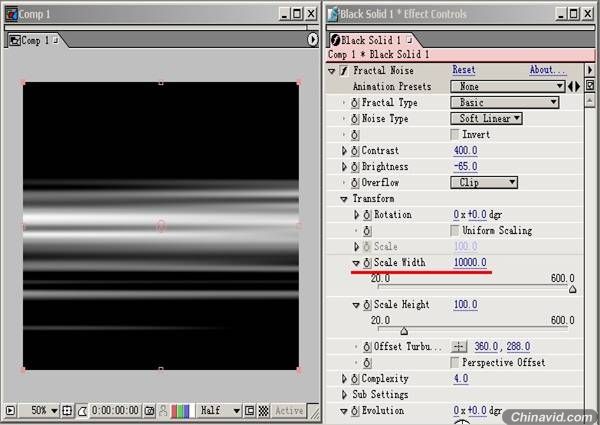Click the Reset link for Fractal Noise
The image size is (600, 425).
click(x=464, y=70)
